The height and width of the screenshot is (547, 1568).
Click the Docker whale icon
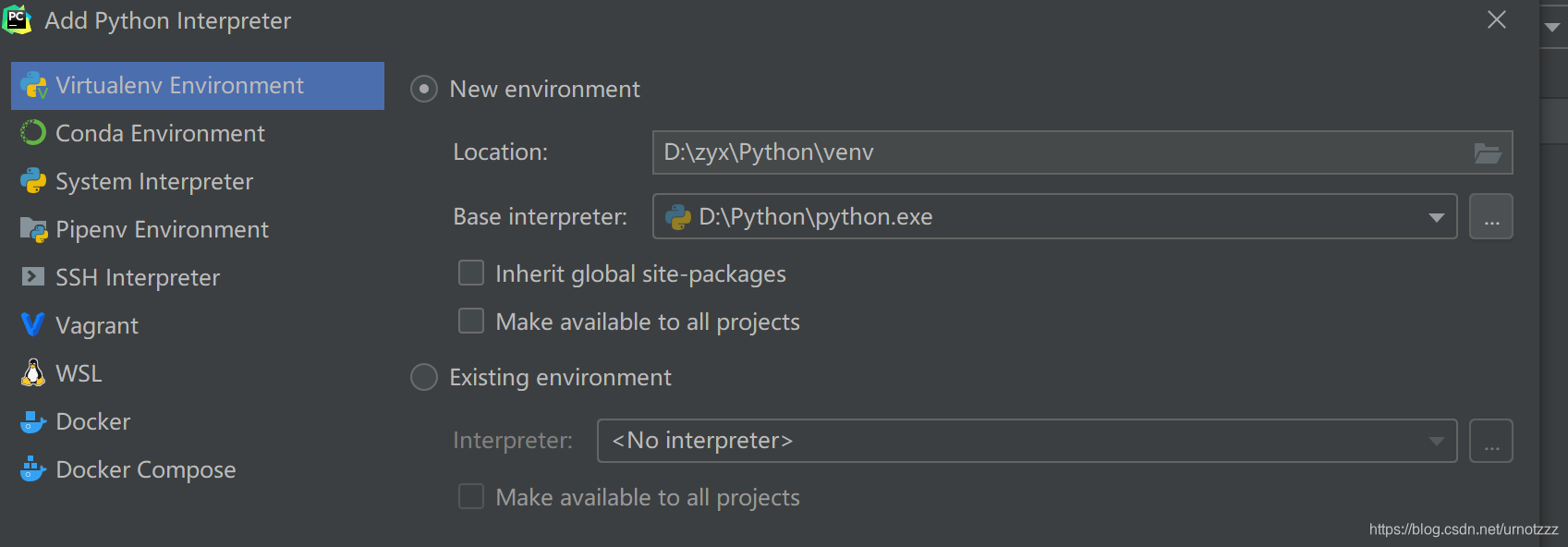click(33, 421)
